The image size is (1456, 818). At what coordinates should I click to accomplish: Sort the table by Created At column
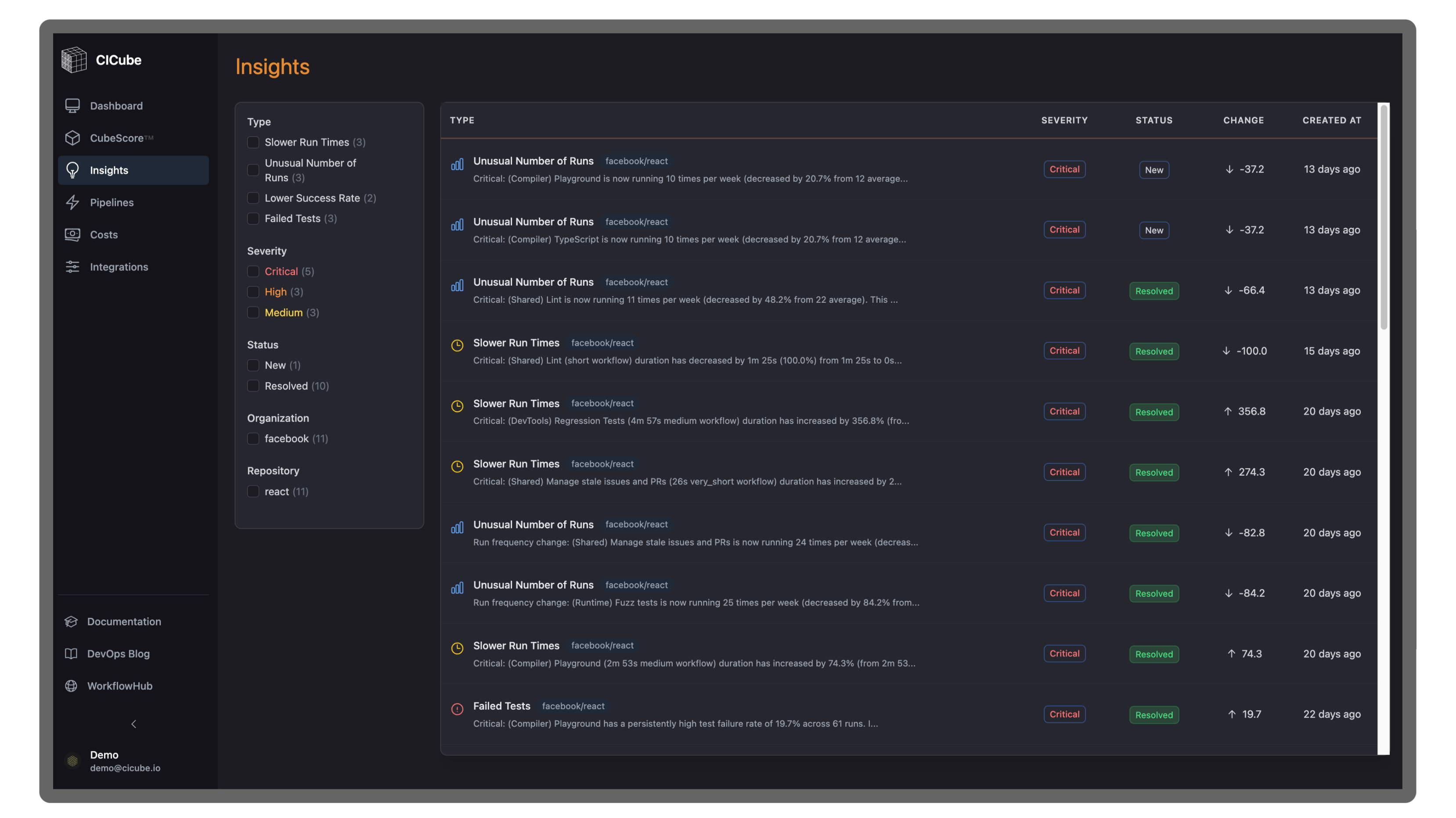pyautogui.click(x=1332, y=120)
